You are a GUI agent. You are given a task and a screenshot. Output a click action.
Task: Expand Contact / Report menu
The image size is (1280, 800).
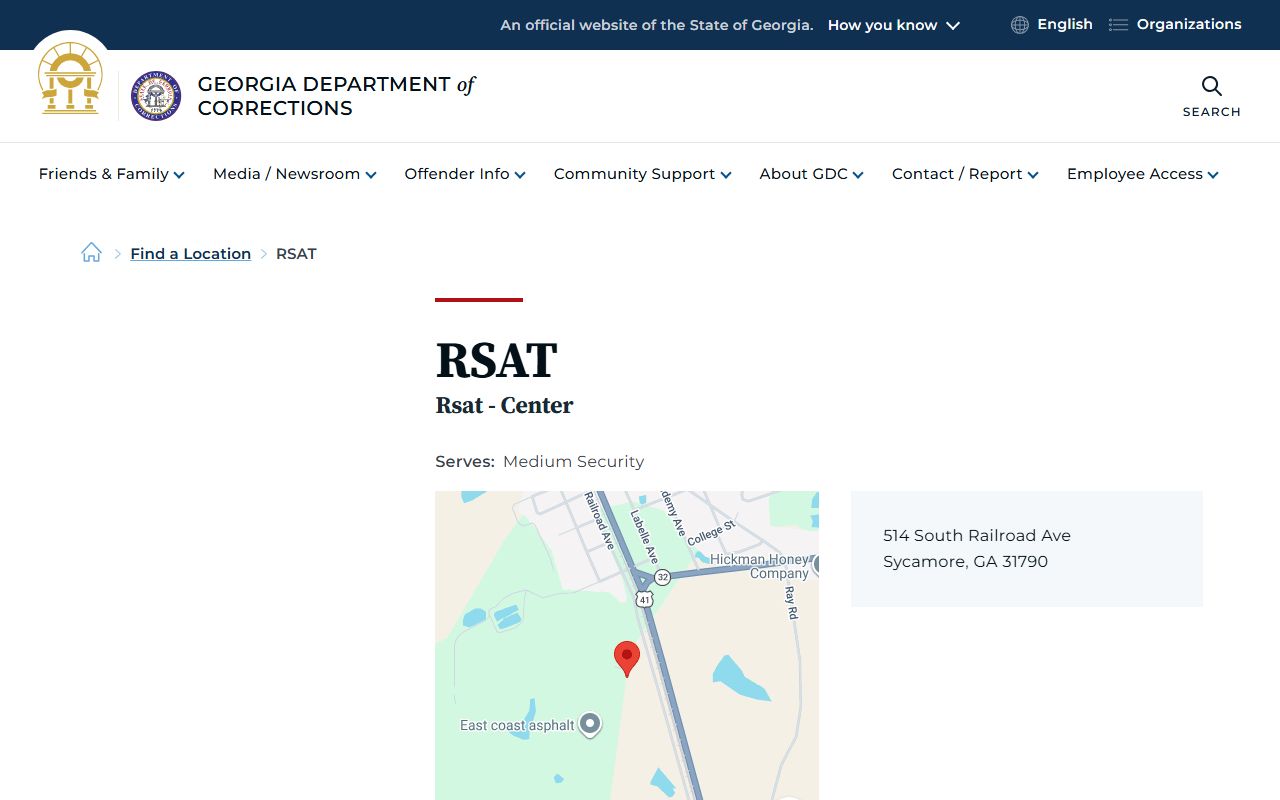pos(965,174)
